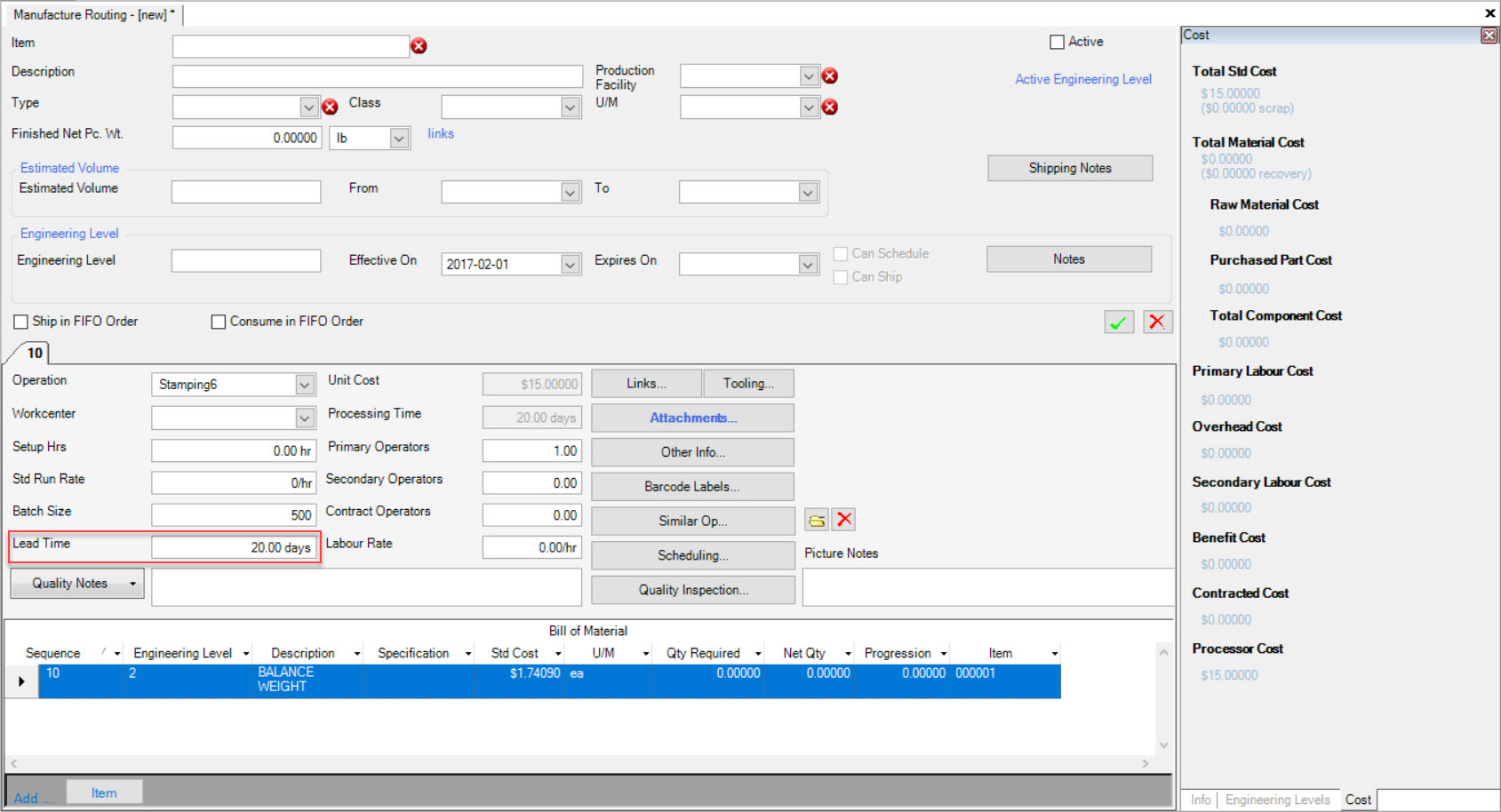The width and height of the screenshot is (1501, 812).
Task: Open the U/M dropdown in header
Action: 808,107
